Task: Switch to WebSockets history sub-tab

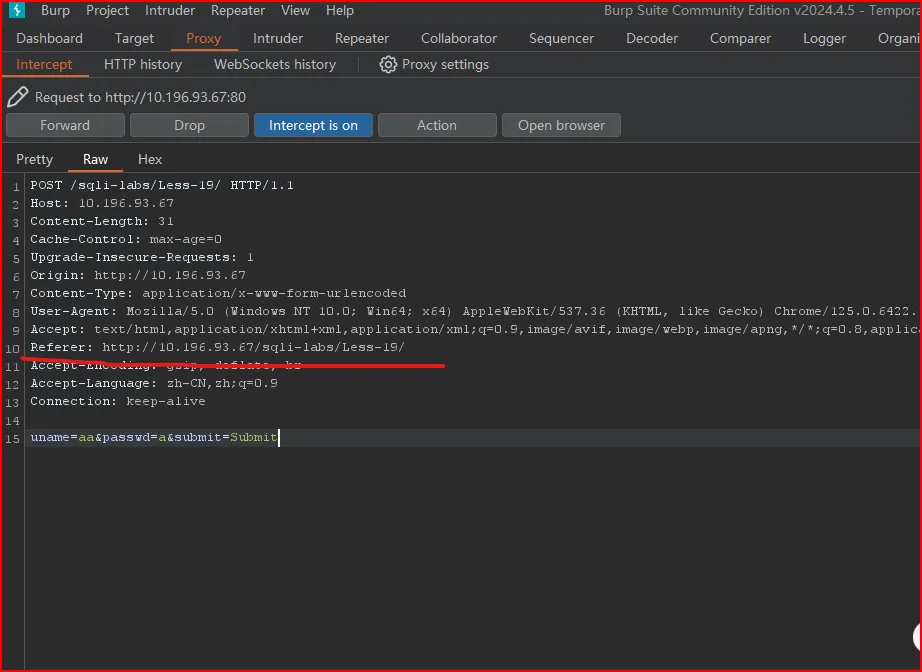Action: pos(275,65)
